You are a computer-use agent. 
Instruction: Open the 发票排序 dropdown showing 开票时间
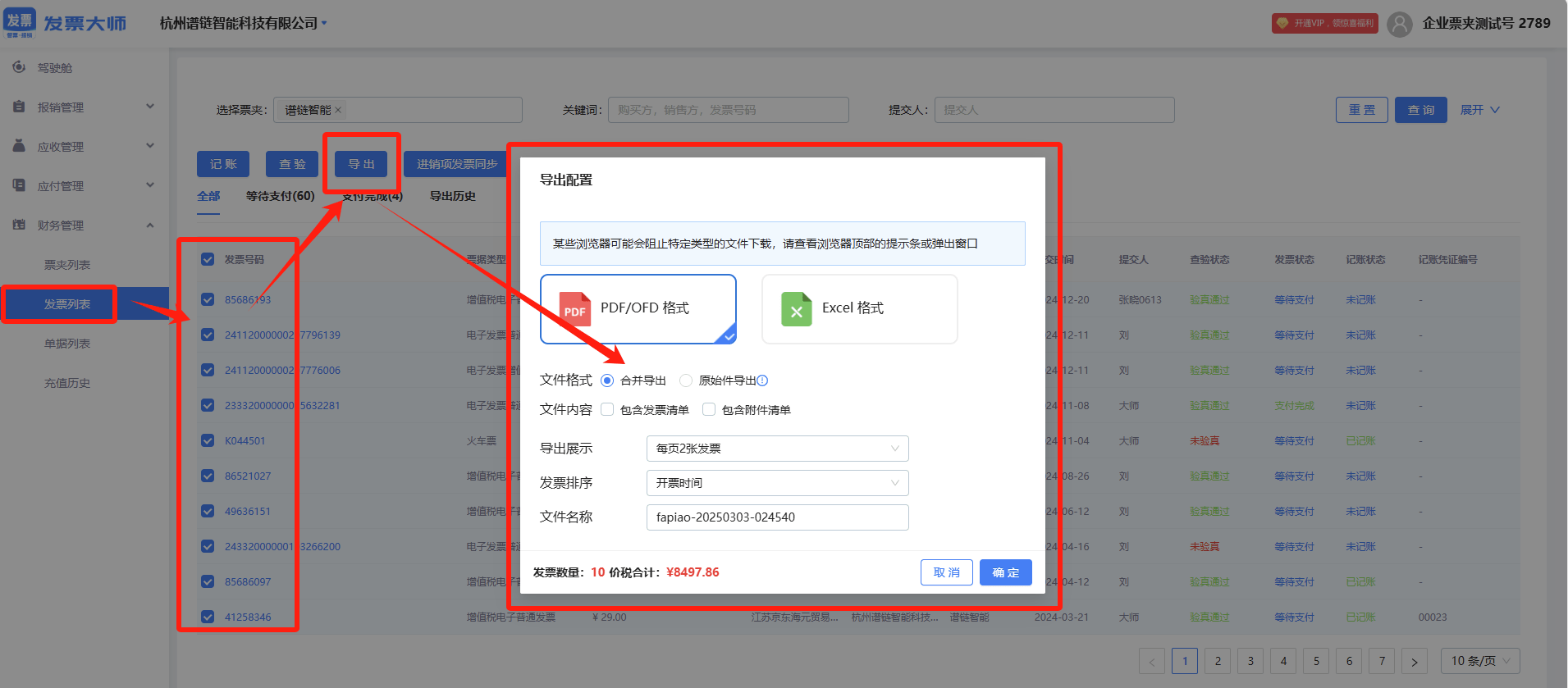pyautogui.click(x=777, y=483)
